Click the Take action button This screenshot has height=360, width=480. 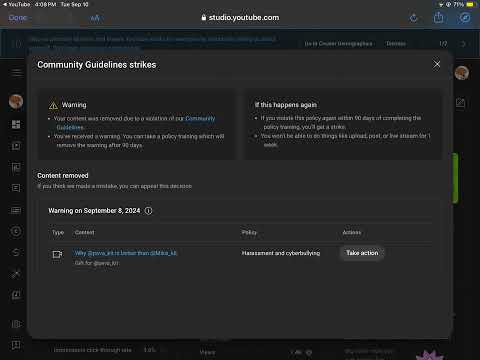362,253
